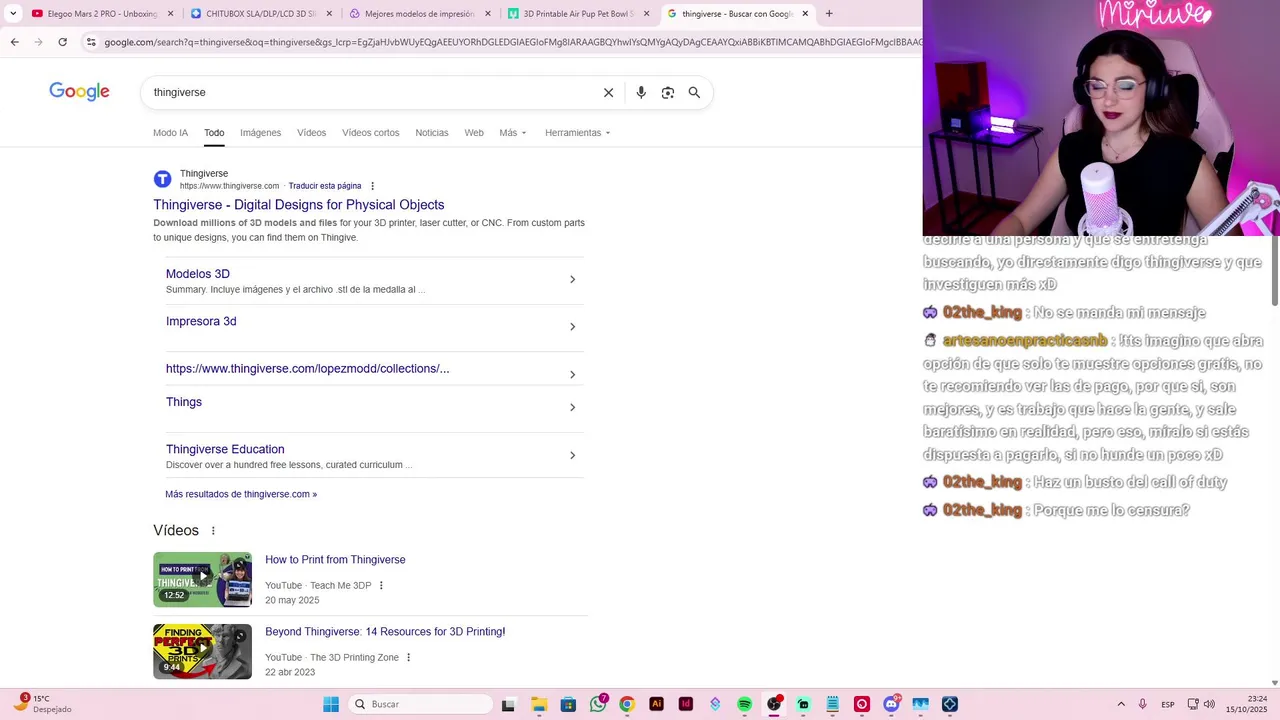Open Más resultados de thingiverse.com link
Screen dimensions: 1280x720
tap(241, 494)
